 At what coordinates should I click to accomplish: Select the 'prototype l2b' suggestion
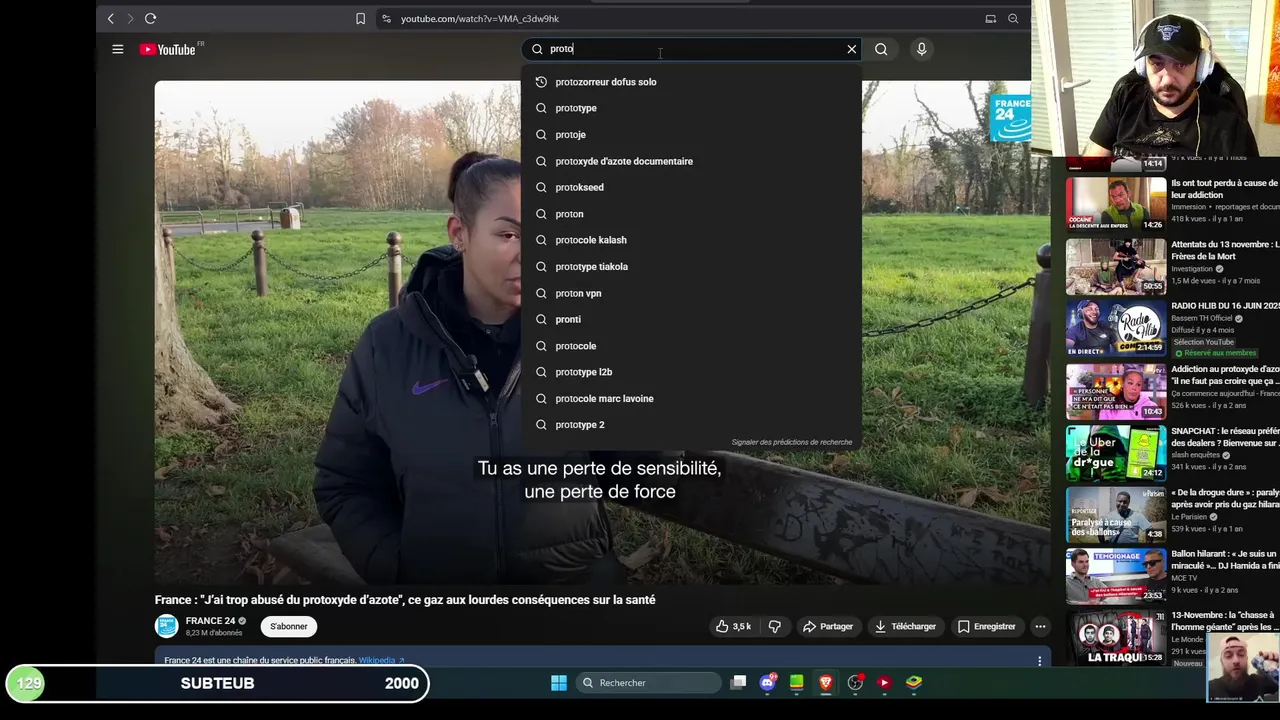tap(691, 372)
